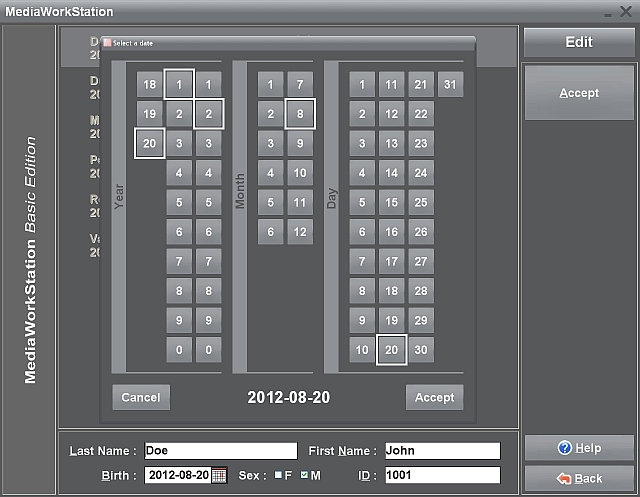
Task: Select century 19 in Year column
Action: (149, 114)
